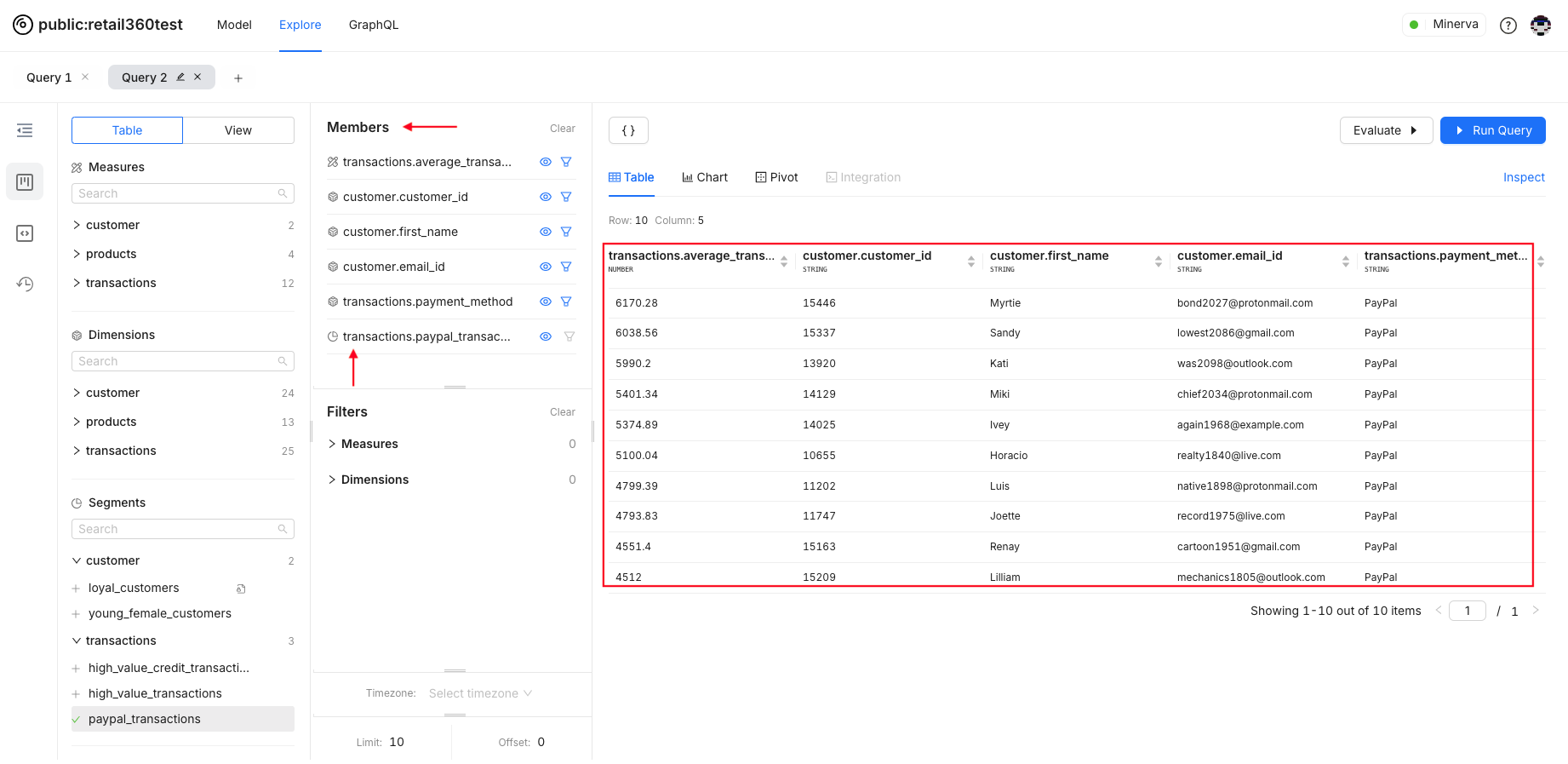1568x764 pixels.
Task: Select the Query 1 tab
Action: coord(49,78)
